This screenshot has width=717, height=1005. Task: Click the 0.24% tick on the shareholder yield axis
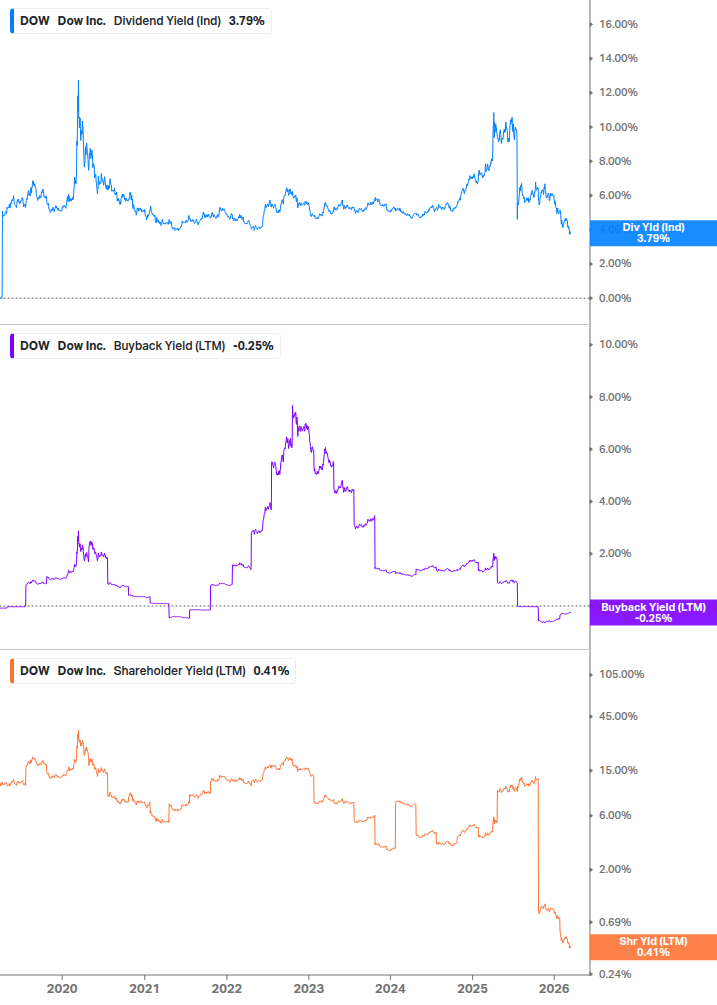point(615,974)
